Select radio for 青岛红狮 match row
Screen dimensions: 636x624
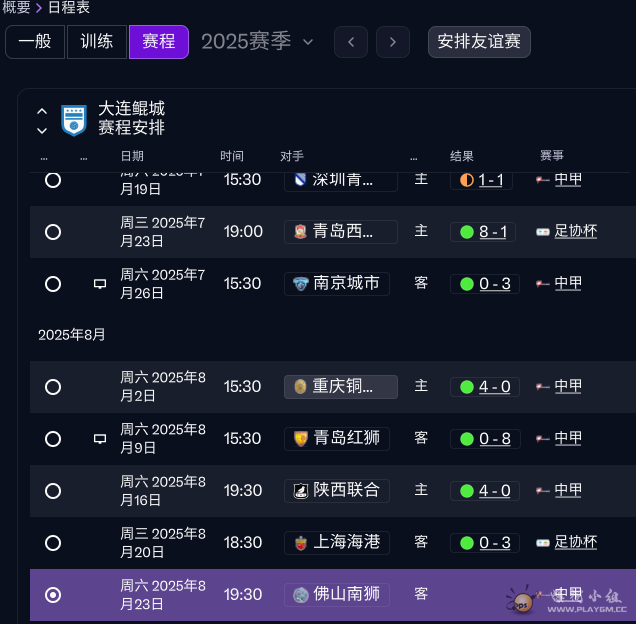pos(53,439)
